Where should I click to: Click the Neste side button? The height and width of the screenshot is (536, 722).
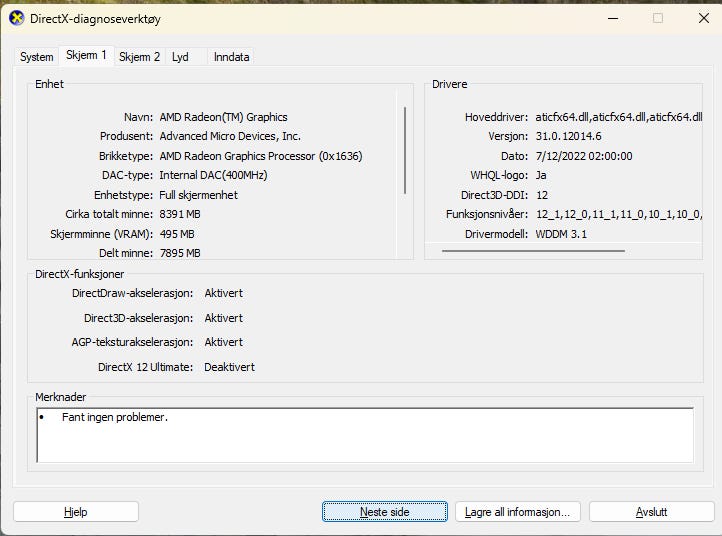(384, 512)
